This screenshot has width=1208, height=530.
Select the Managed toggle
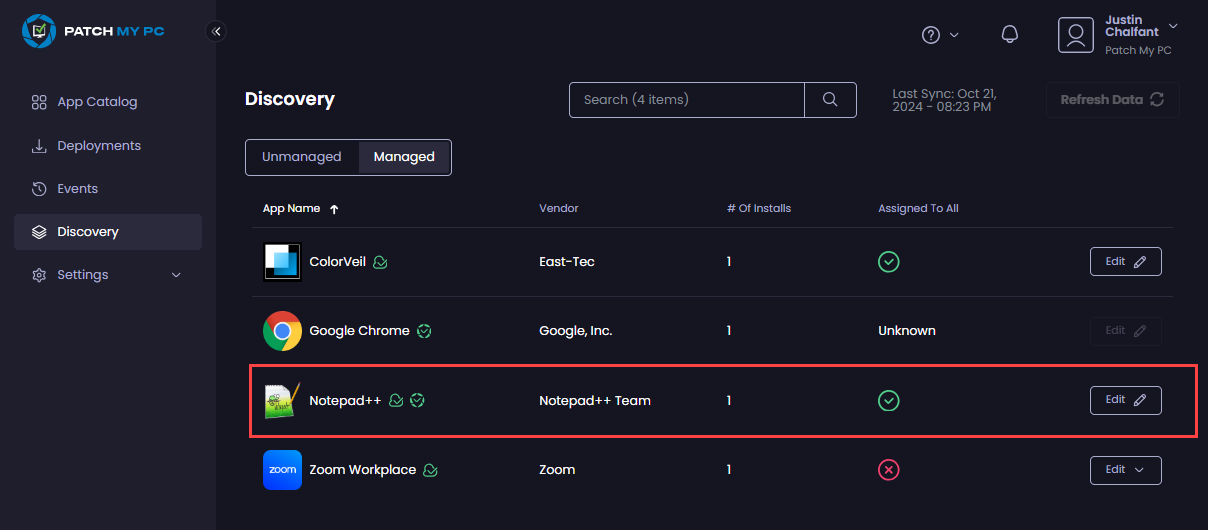point(404,157)
